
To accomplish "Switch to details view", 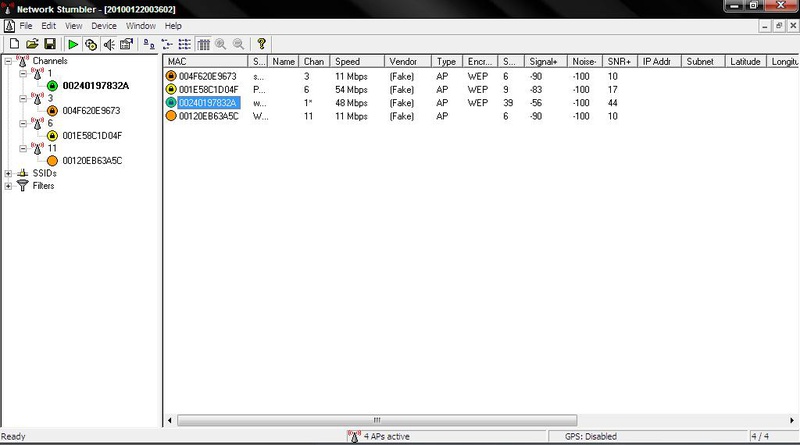I will pos(203,44).
